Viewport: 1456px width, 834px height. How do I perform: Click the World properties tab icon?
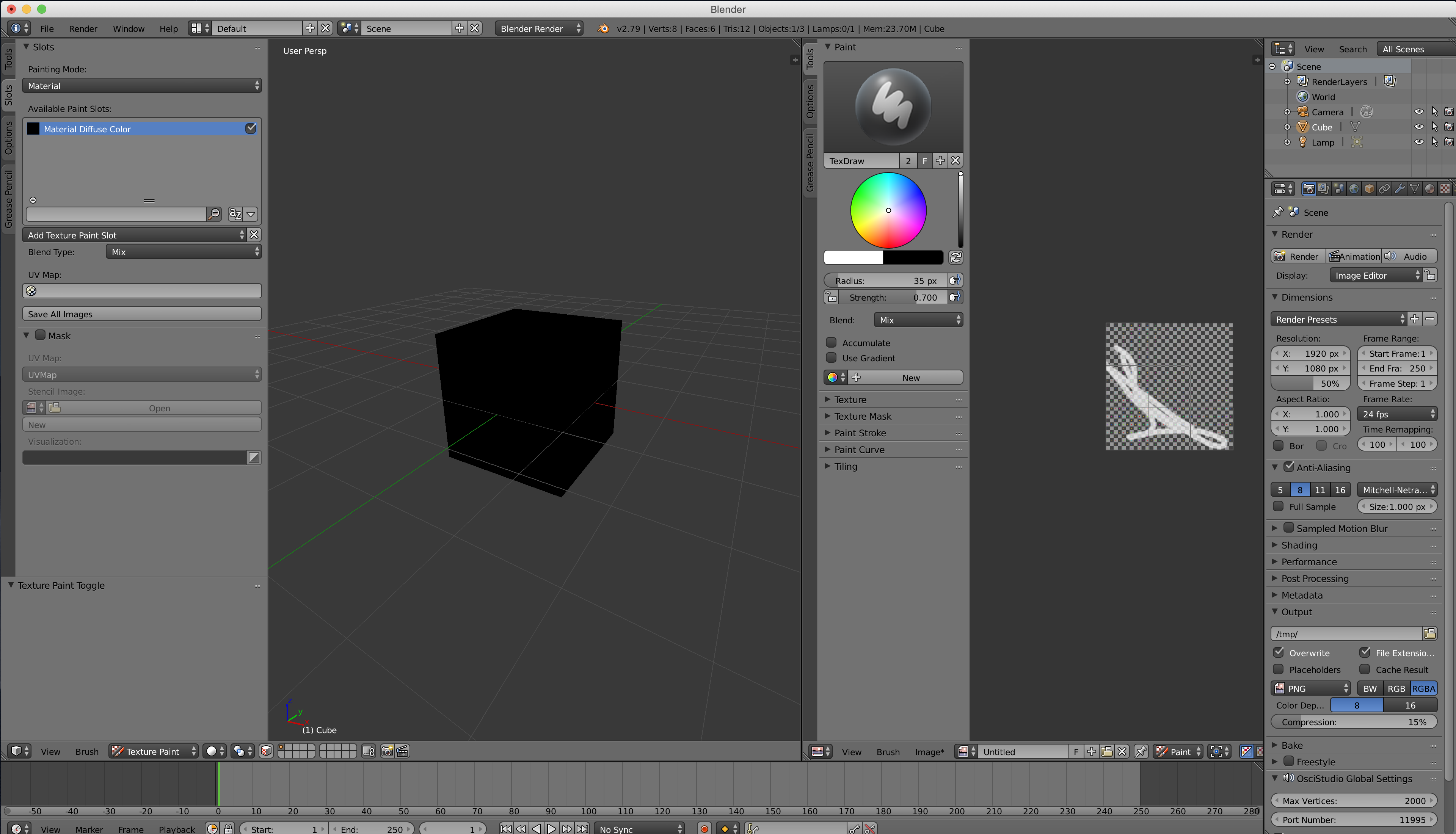coord(1354,189)
